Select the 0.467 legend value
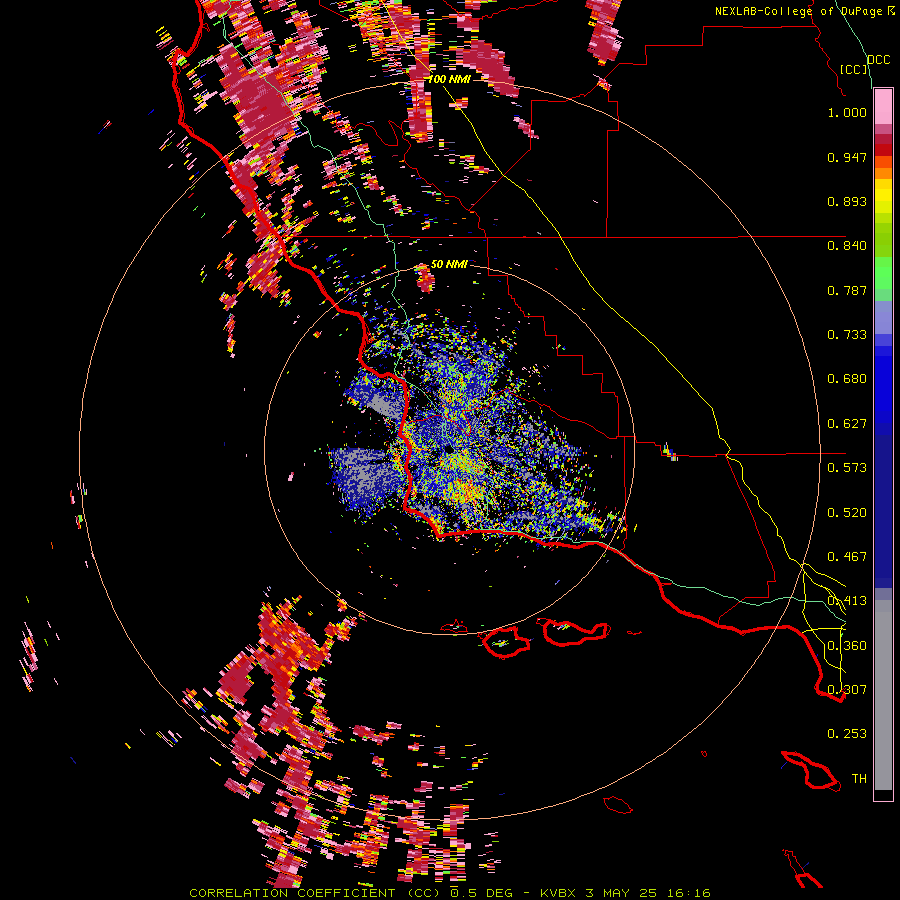900x900 pixels. tap(847, 557)
